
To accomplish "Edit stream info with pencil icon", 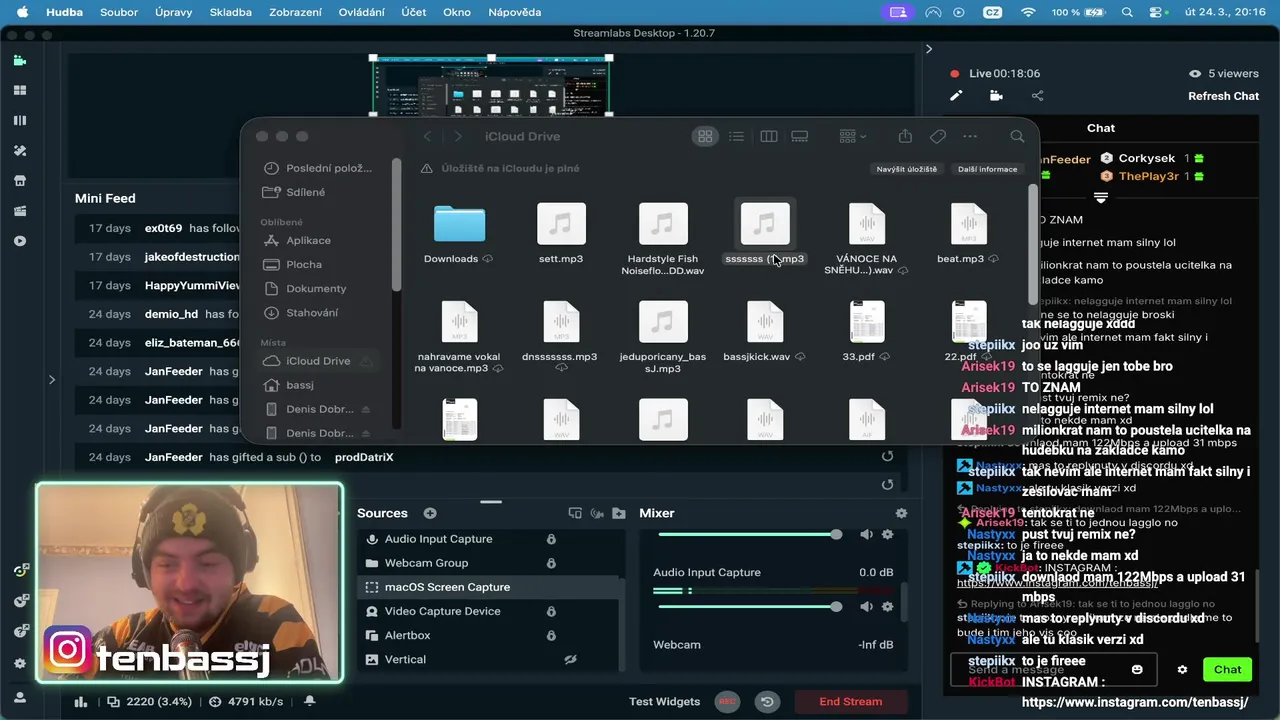I will click(956, 96).
